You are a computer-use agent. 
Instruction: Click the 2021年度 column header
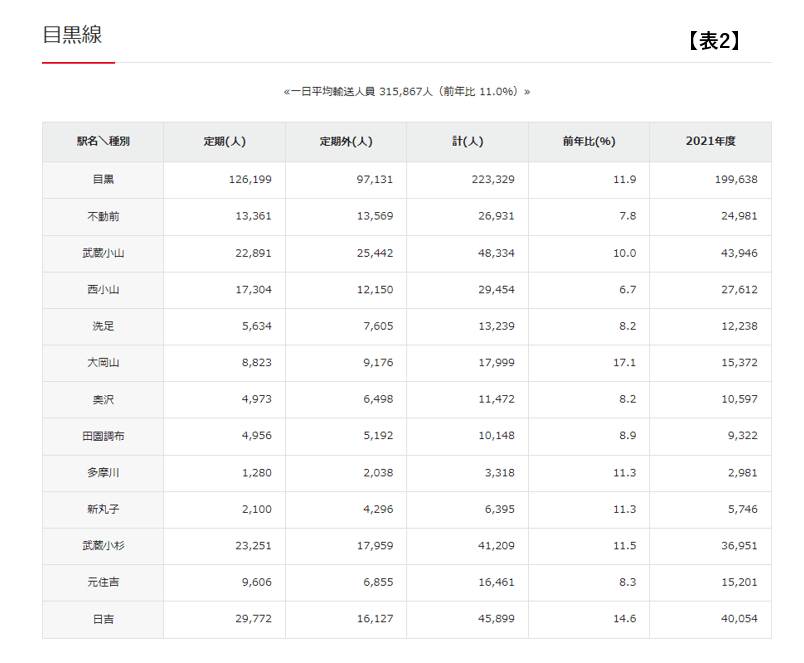710,142
